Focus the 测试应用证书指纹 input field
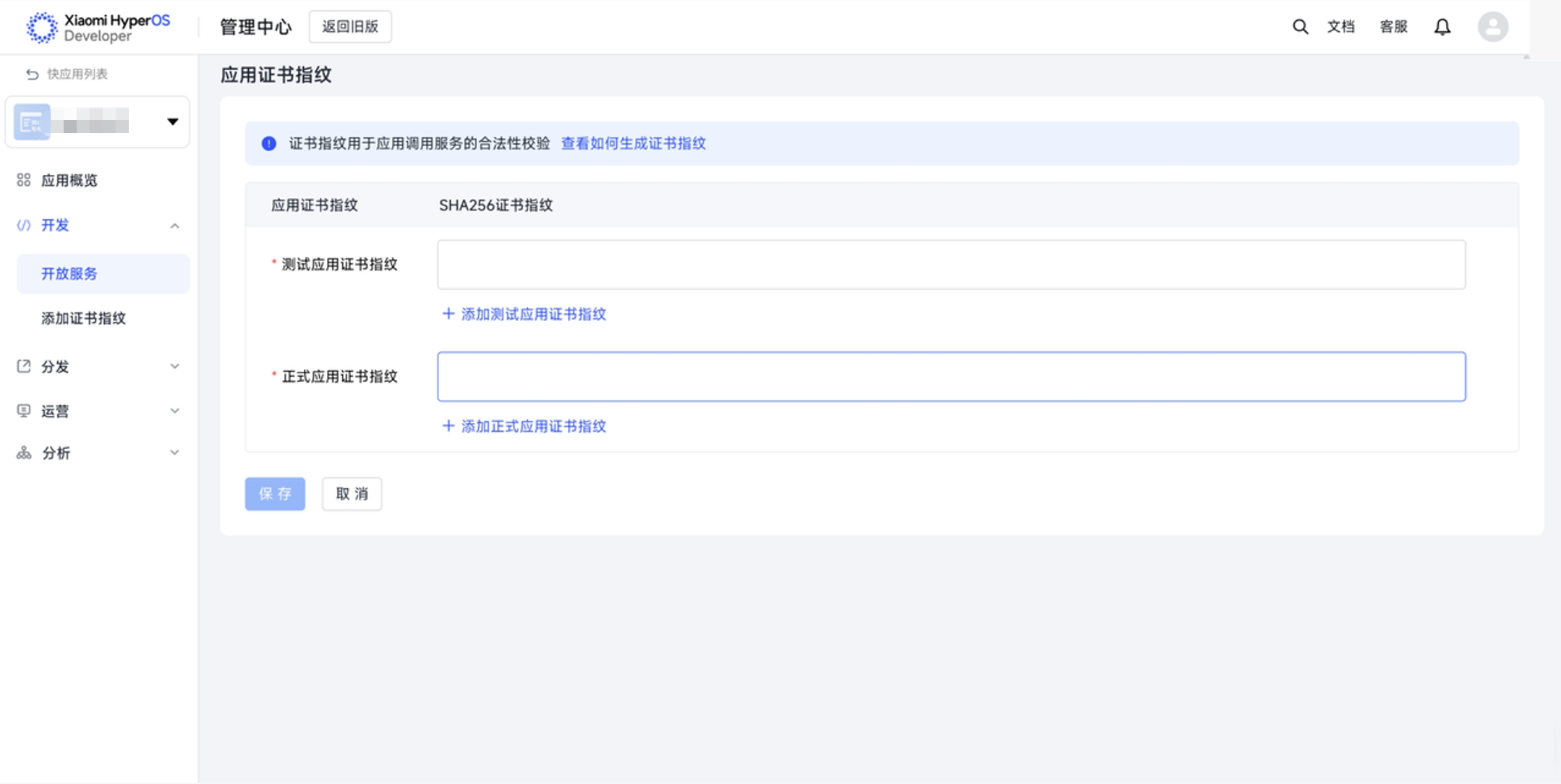Viewport: 1561px width, 784px height. tap(950, 265)
